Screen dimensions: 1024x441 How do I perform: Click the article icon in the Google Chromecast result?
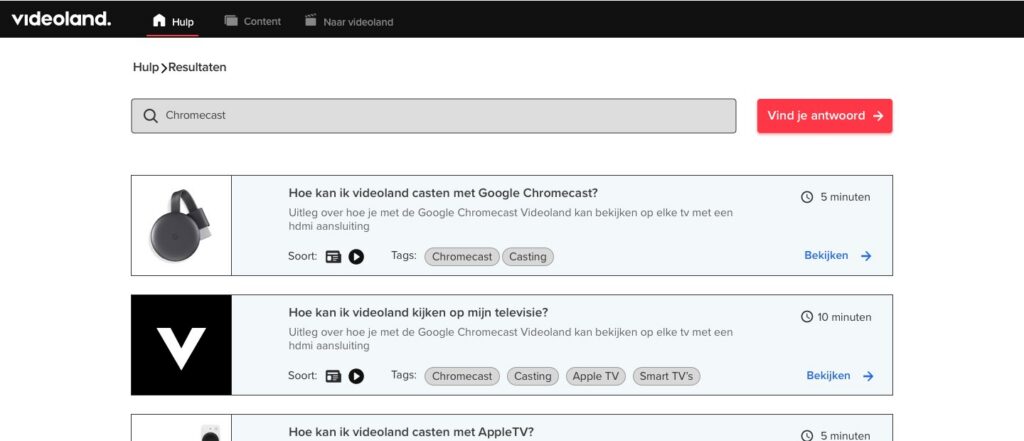click(x=334, y=257)
